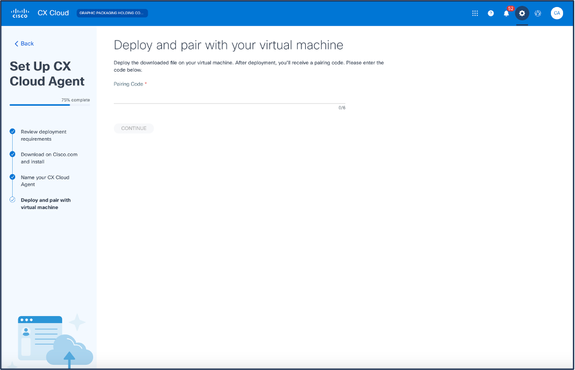Open the notifications bell icon
This screenshot has height=370, width=575.
pyautogui.click(x=506, y=13)
